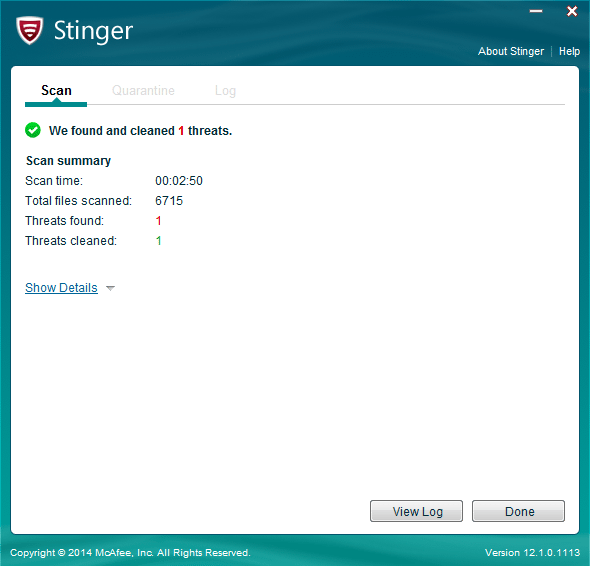Click the green Threats cleaned count

[158, 241]
